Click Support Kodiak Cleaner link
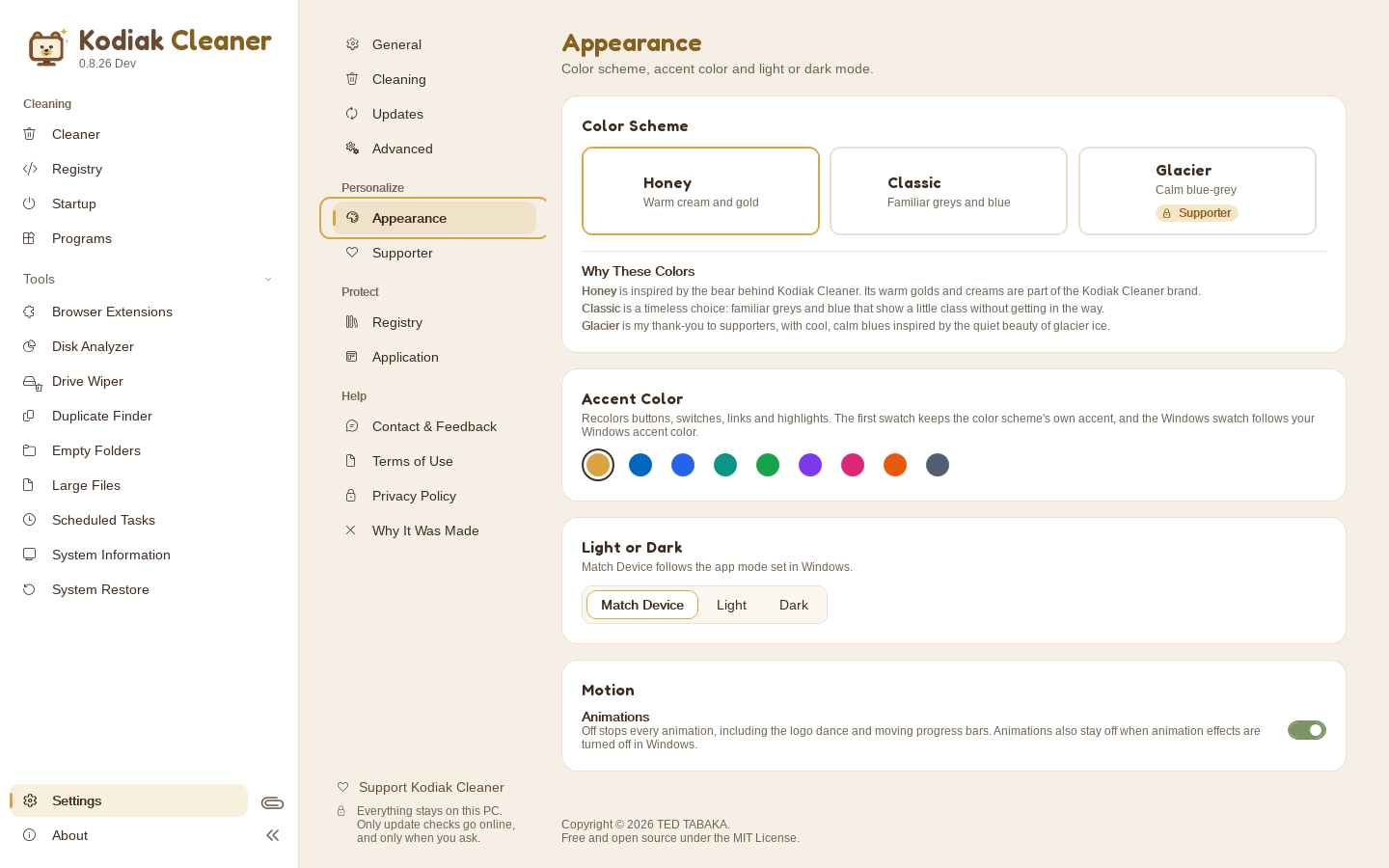Image resolution: width=1389 pixels, height=868 pixels. click(421, 787)
